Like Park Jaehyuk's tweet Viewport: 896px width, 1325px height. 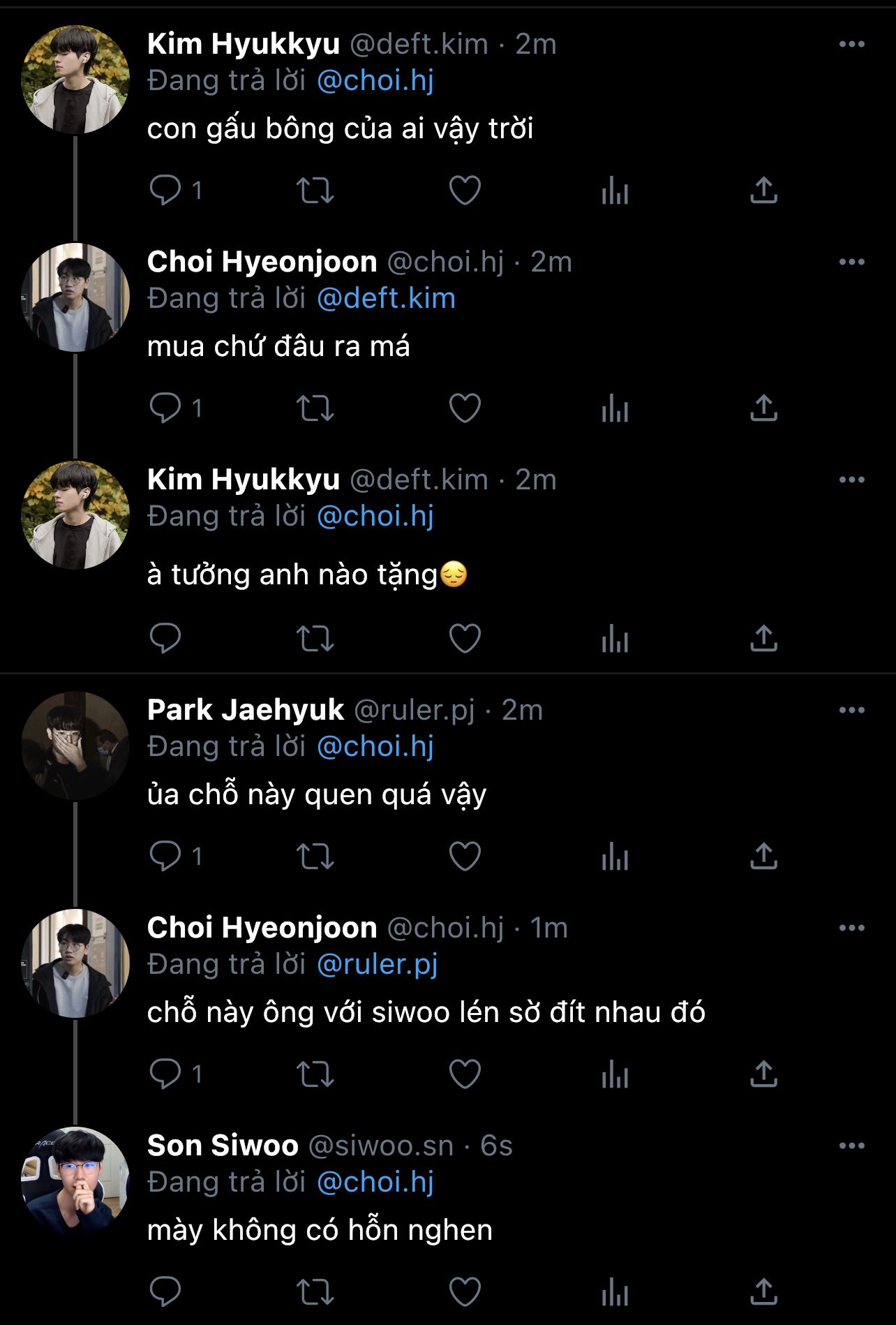click(x=465, y=857)
